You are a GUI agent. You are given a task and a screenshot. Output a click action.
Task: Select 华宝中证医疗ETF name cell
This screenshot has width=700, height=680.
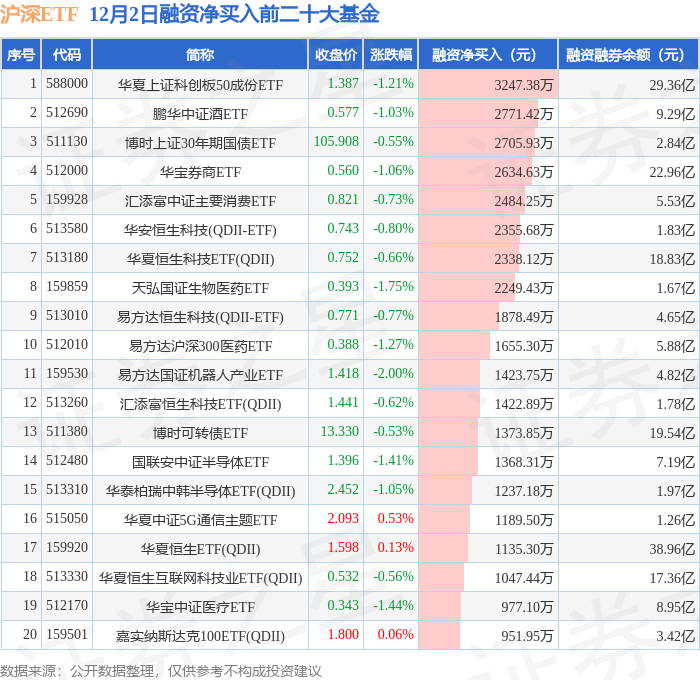click(200, 607)
